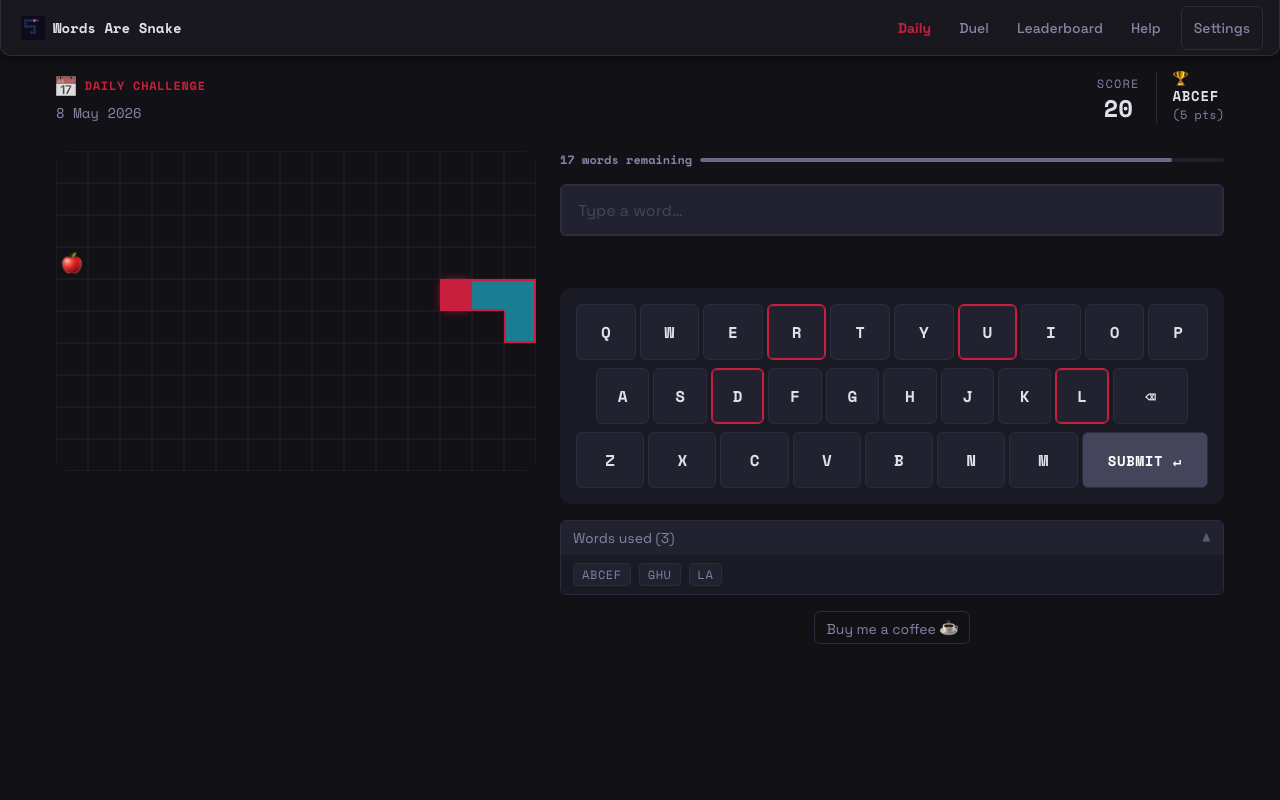Click the red snake head square
Screen dimensions: 1280x800
[456, 295]
